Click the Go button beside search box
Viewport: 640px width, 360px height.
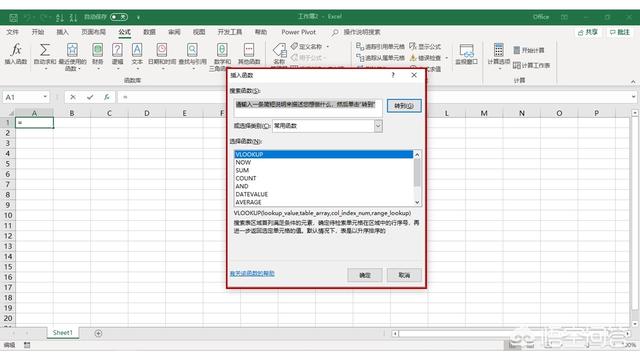point(404,106)
